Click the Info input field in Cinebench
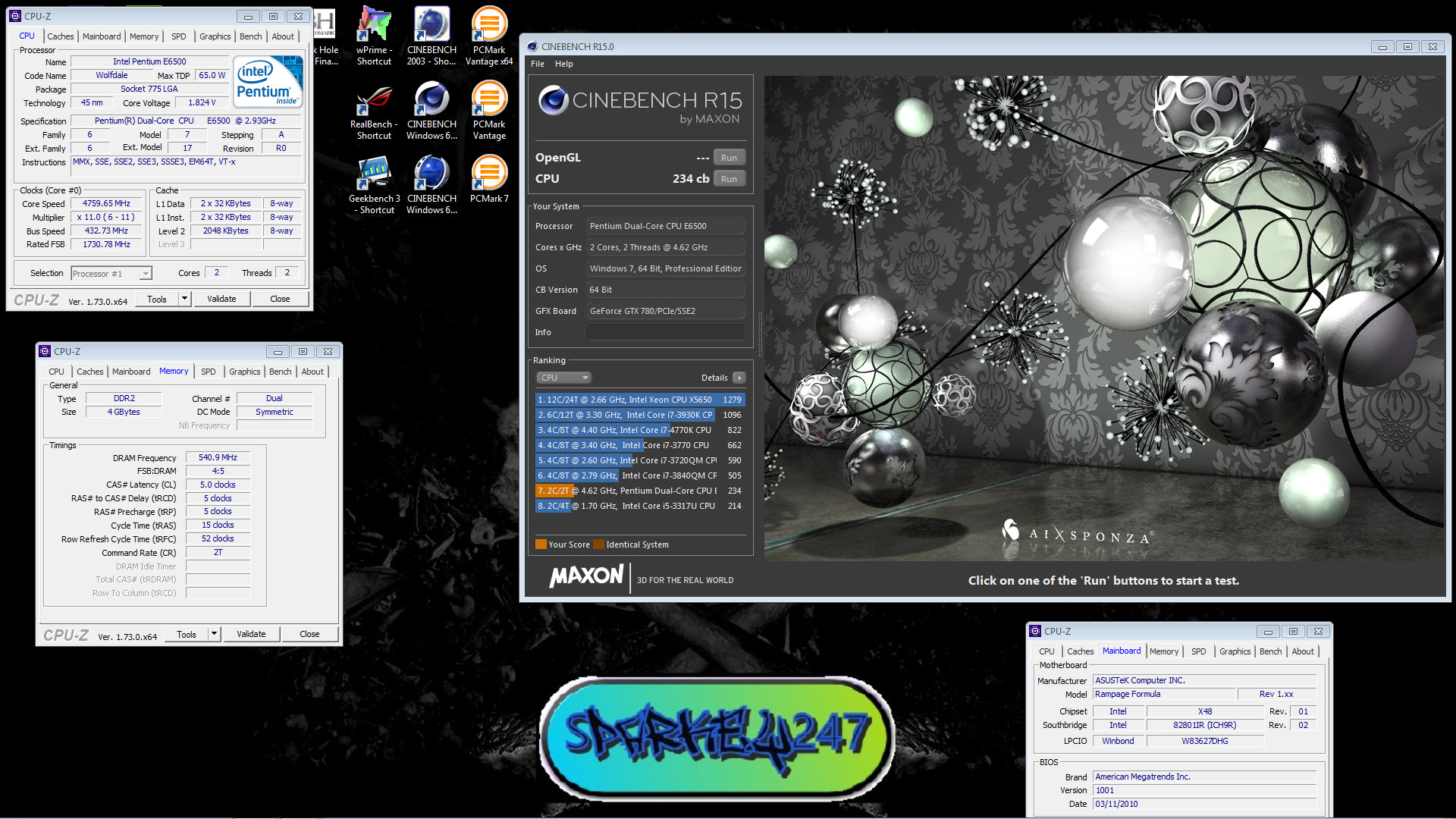Image resolution: width=1456 pixels, height=819 pixels. click(665, 332)
